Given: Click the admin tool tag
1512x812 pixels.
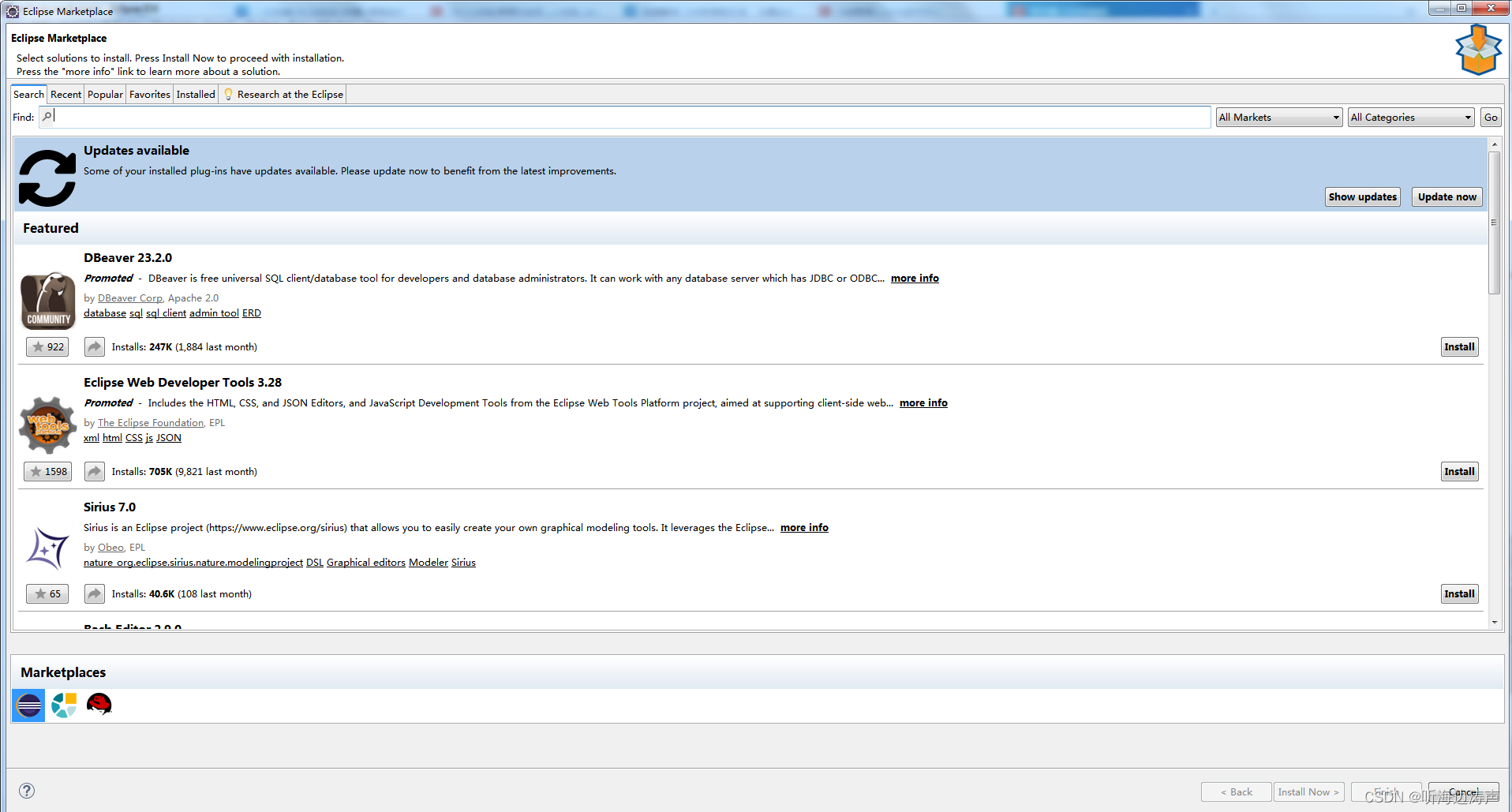Looking at the screenshot, I should point(214,312).
